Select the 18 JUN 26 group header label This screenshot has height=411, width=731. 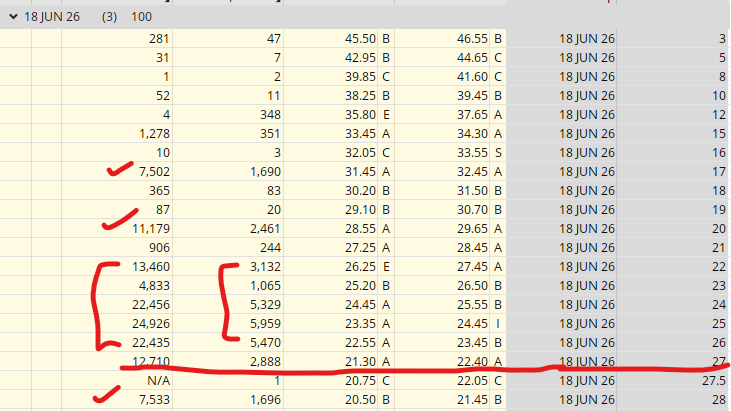[x=52, y=17]
